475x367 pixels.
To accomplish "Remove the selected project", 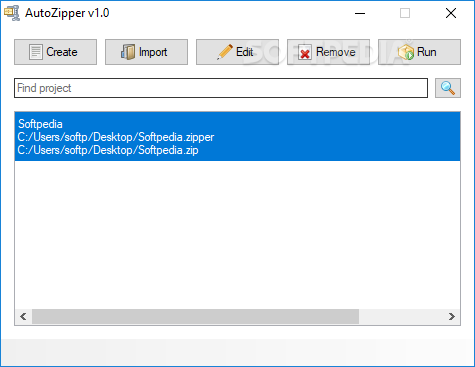I will click(328, 52).
